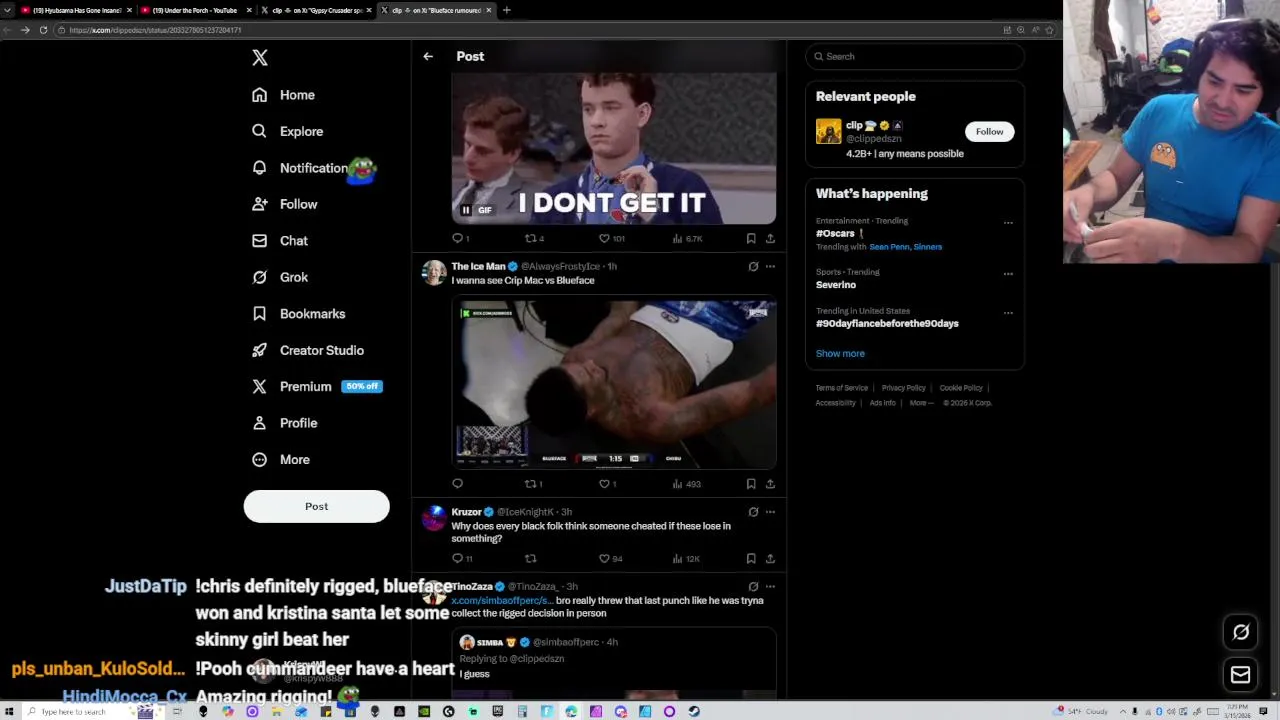Open the floating messages envelope button

(1241, 675)
